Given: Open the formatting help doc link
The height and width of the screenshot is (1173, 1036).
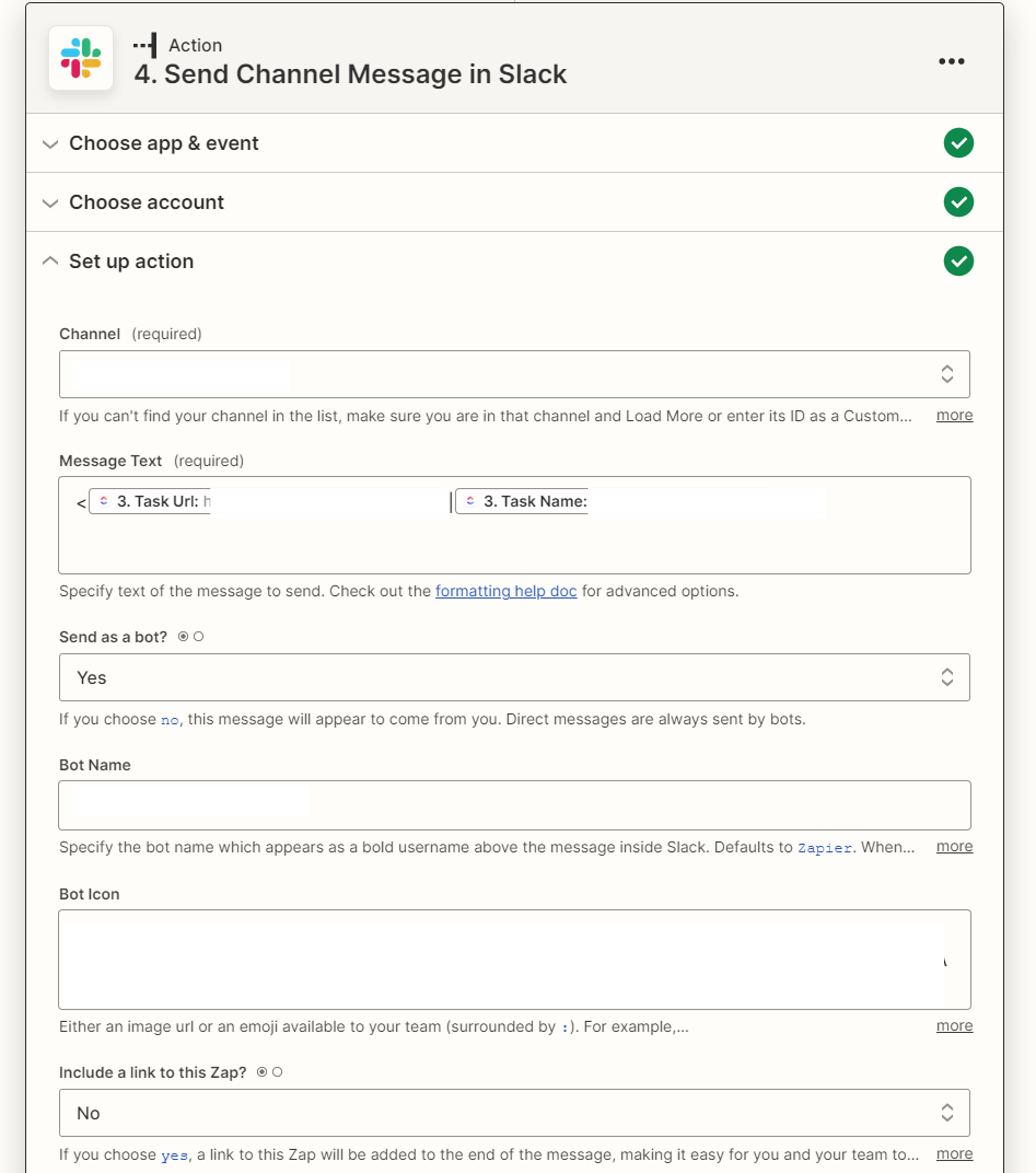Looking at the screenshot, I should [506, 591].
